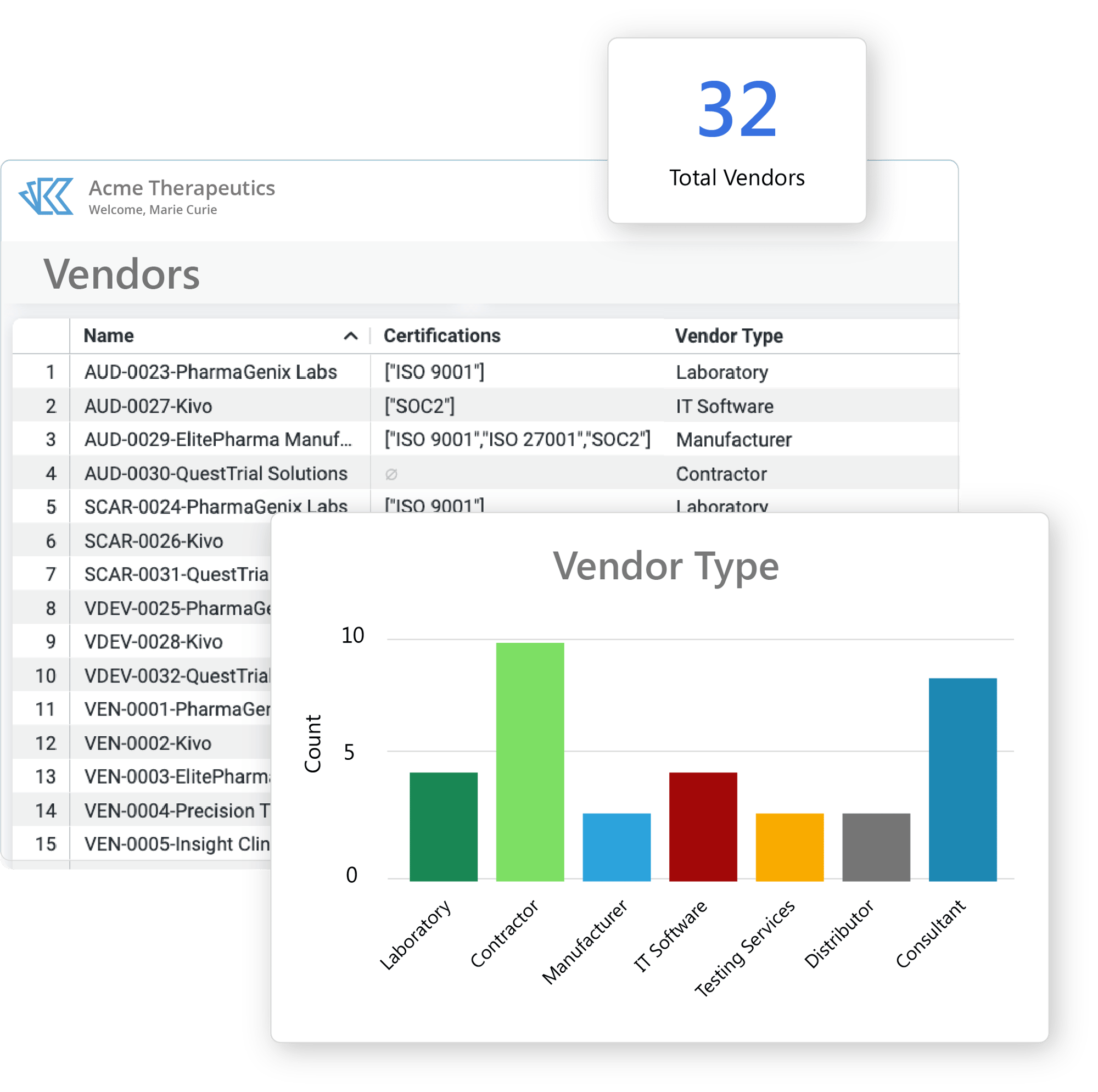Click the Laboratory axis label in chart
Image resolution: width=1098 pixels, height=1092 pixels.
pyautogui.click(x=416, y=934)
